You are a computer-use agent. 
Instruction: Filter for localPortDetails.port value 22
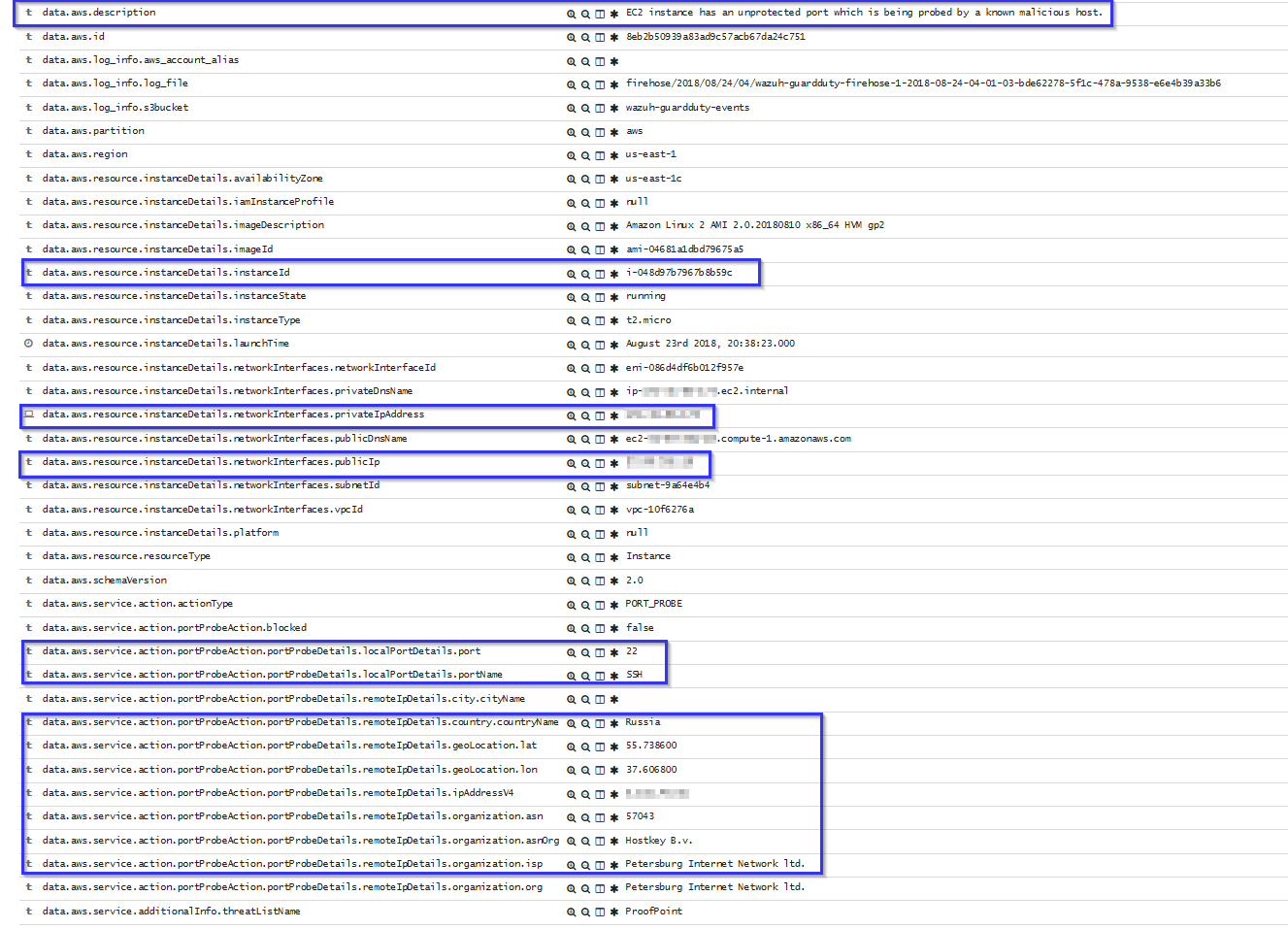(x=571, y=652)
